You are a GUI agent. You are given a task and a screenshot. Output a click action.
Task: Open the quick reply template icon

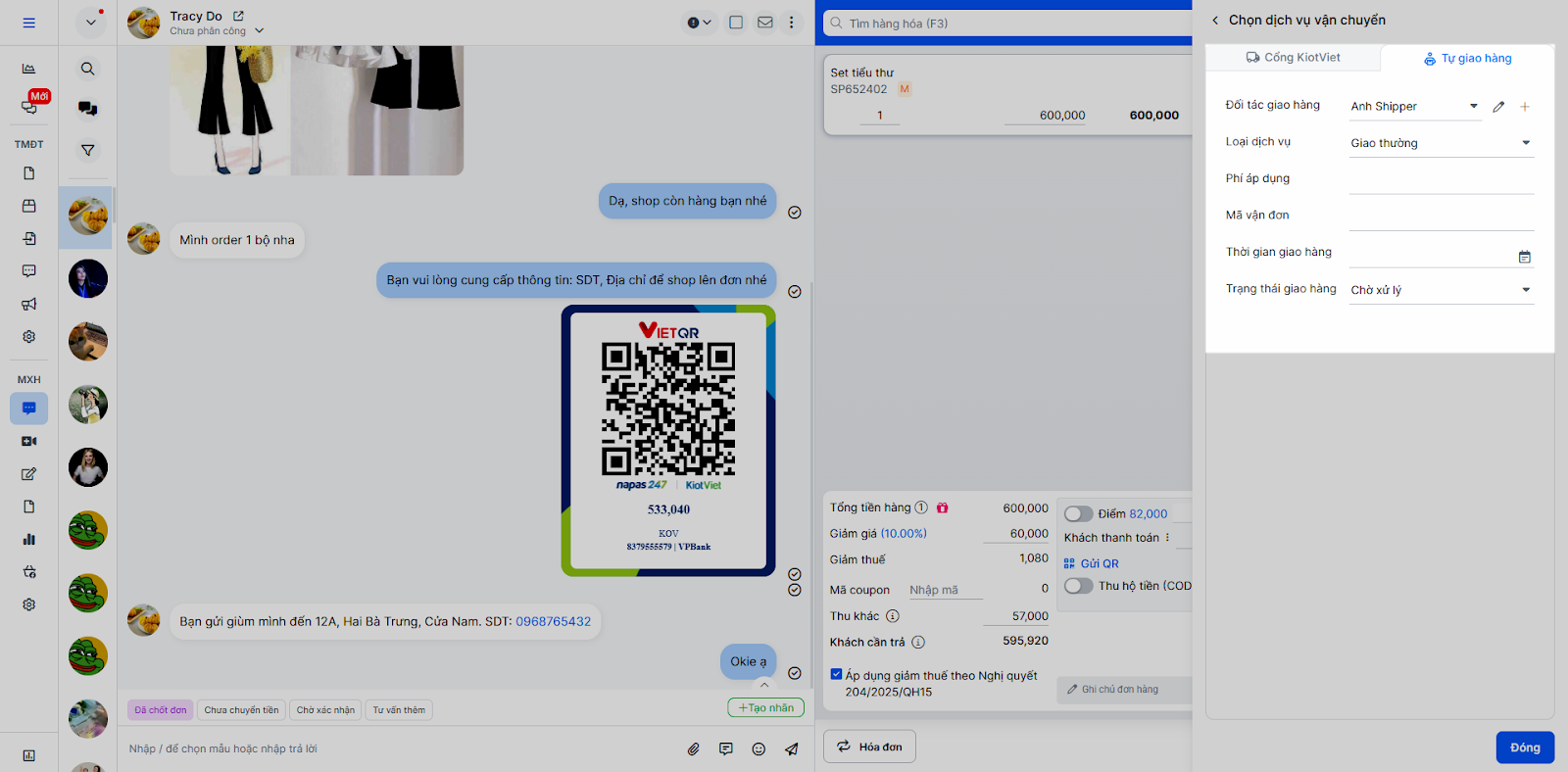coord(725,748)
